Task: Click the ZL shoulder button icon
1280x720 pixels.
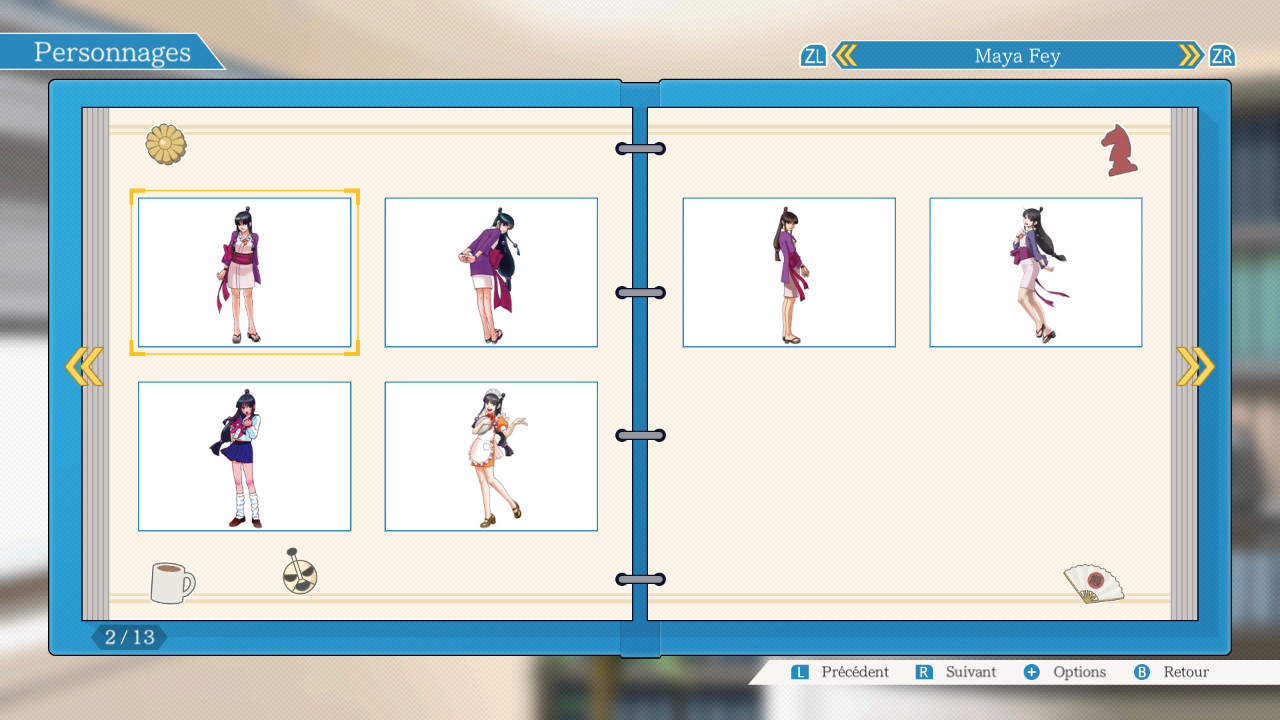Action: tap(813, 56)
